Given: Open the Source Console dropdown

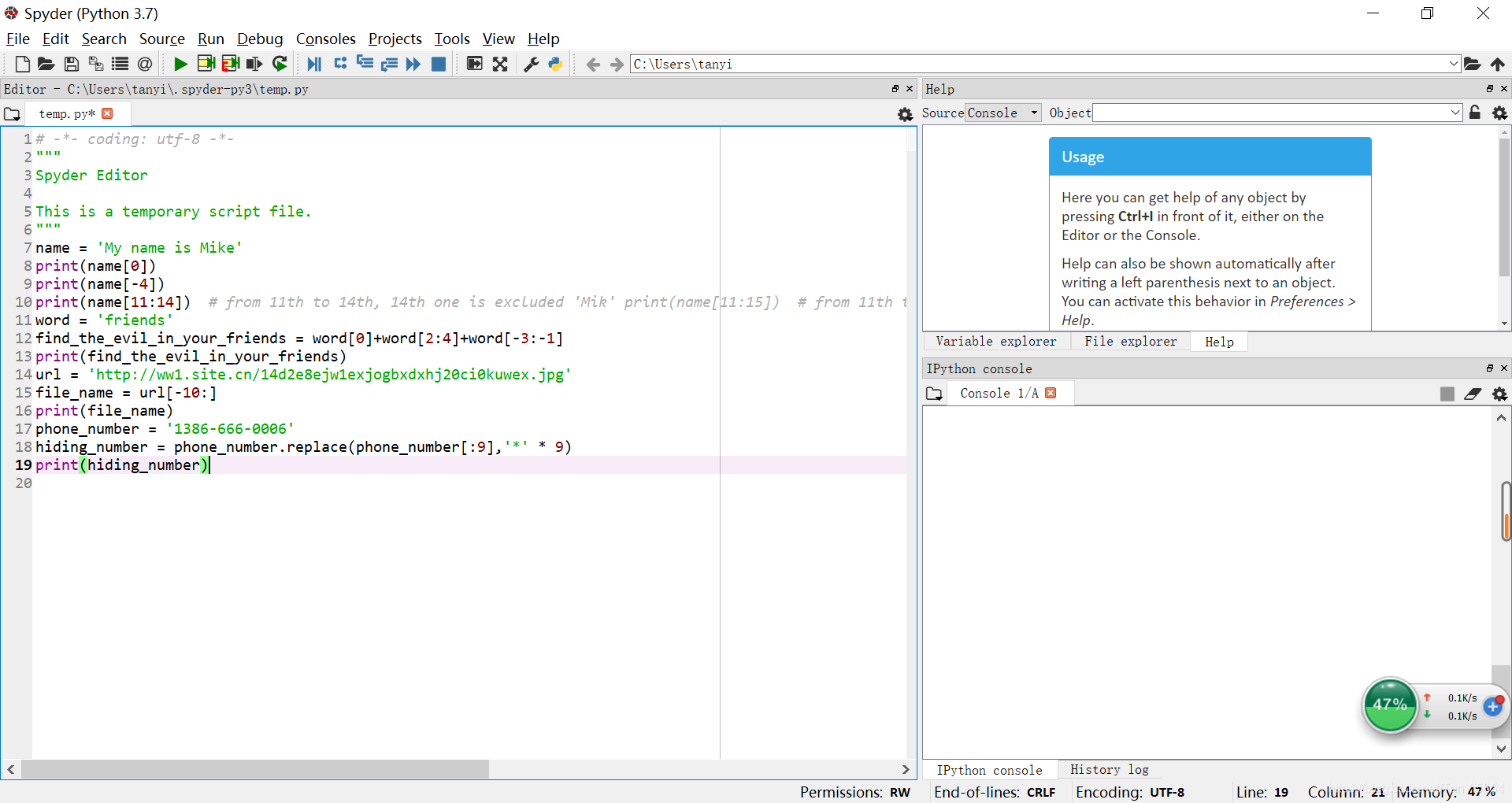Looking at the screenshot, I should (1003, 113).
